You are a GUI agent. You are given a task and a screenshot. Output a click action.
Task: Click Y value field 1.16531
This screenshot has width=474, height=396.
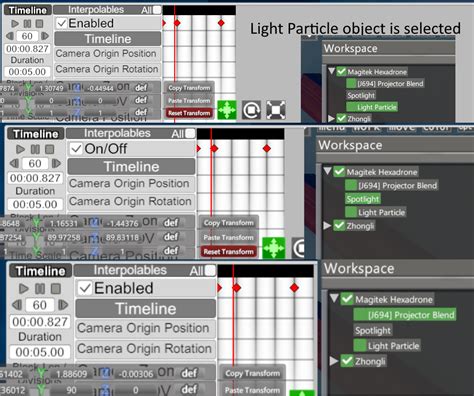(x=63, y=223)
